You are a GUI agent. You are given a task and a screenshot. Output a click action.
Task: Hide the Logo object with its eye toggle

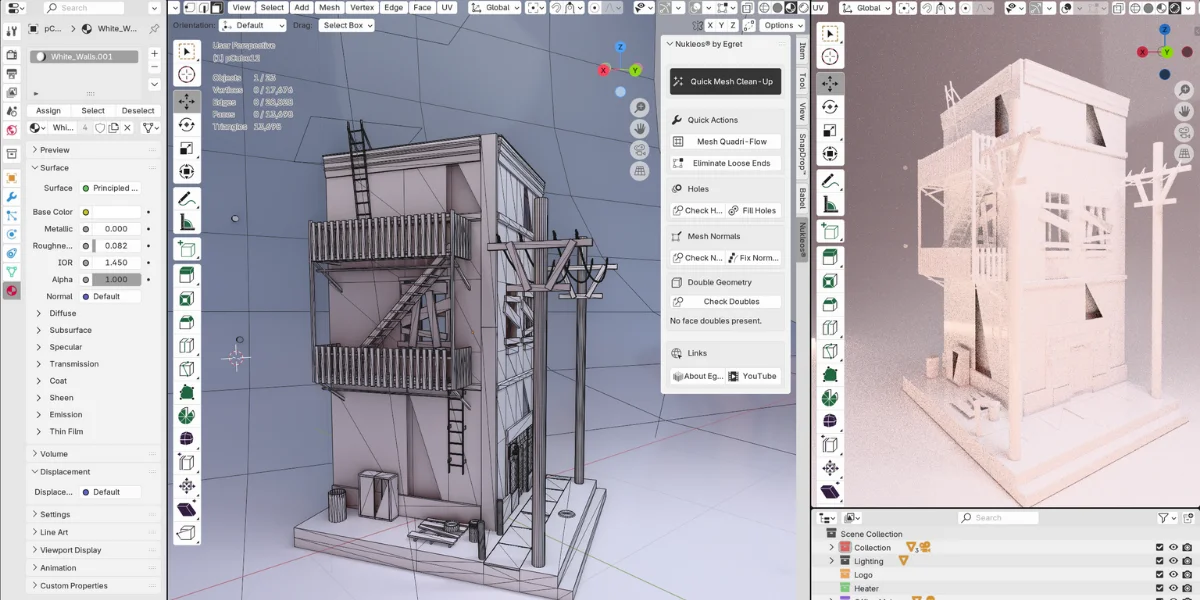coord(1173,575)
